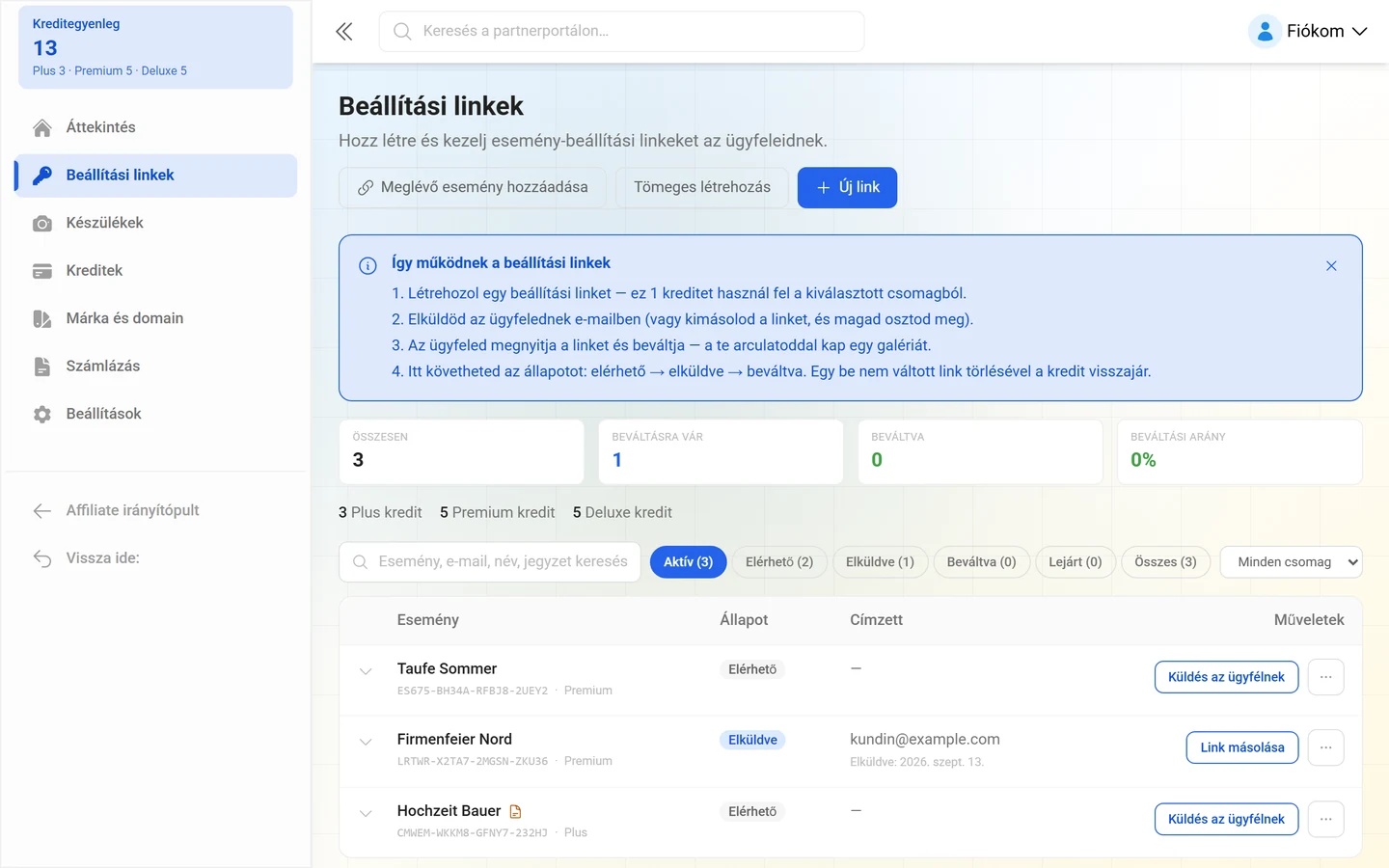Dismiss the beállítási linkek info banner

click(1331, 266)
